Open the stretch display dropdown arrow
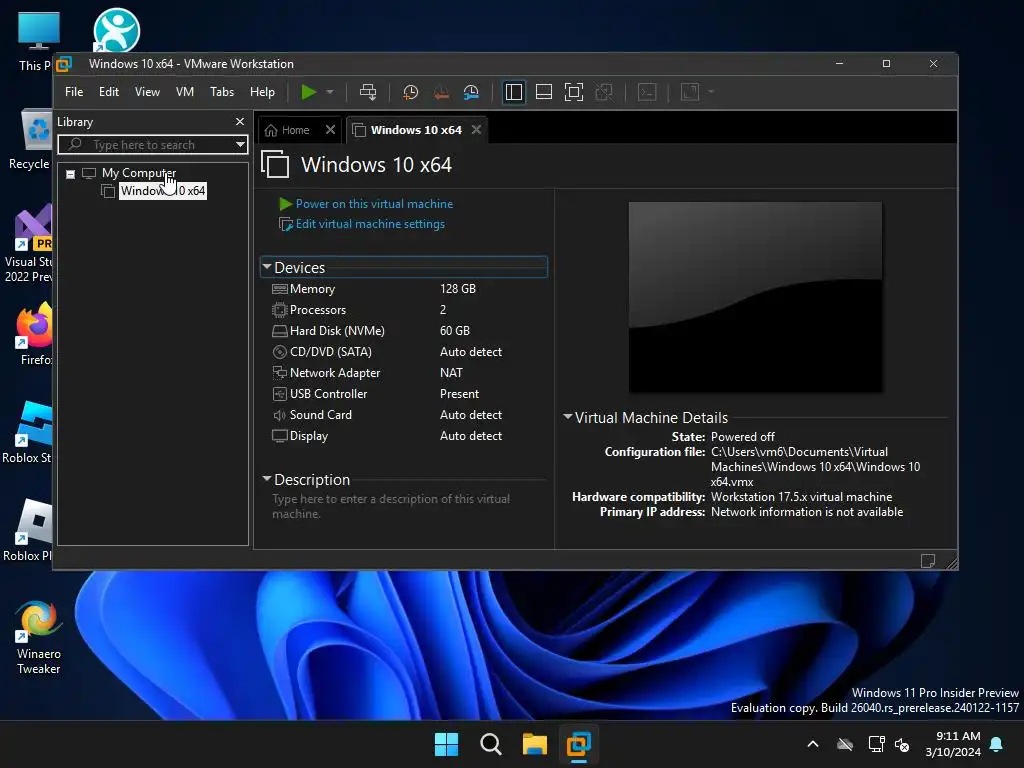Screen dimensions: 1024x768 pyautogui.click(x=711, y=92)
